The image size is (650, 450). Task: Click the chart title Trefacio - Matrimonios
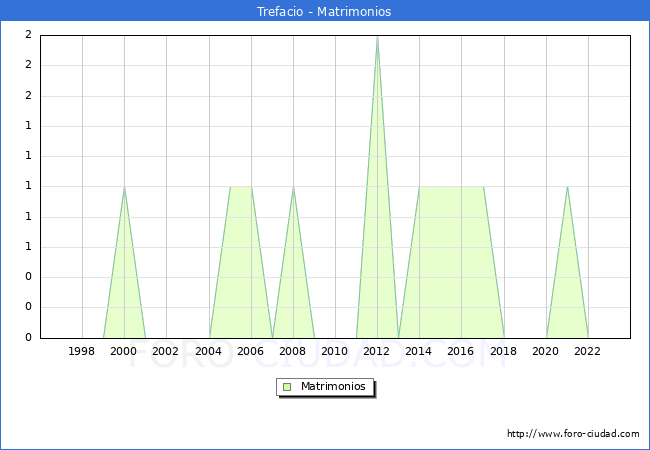click(325, 12)
